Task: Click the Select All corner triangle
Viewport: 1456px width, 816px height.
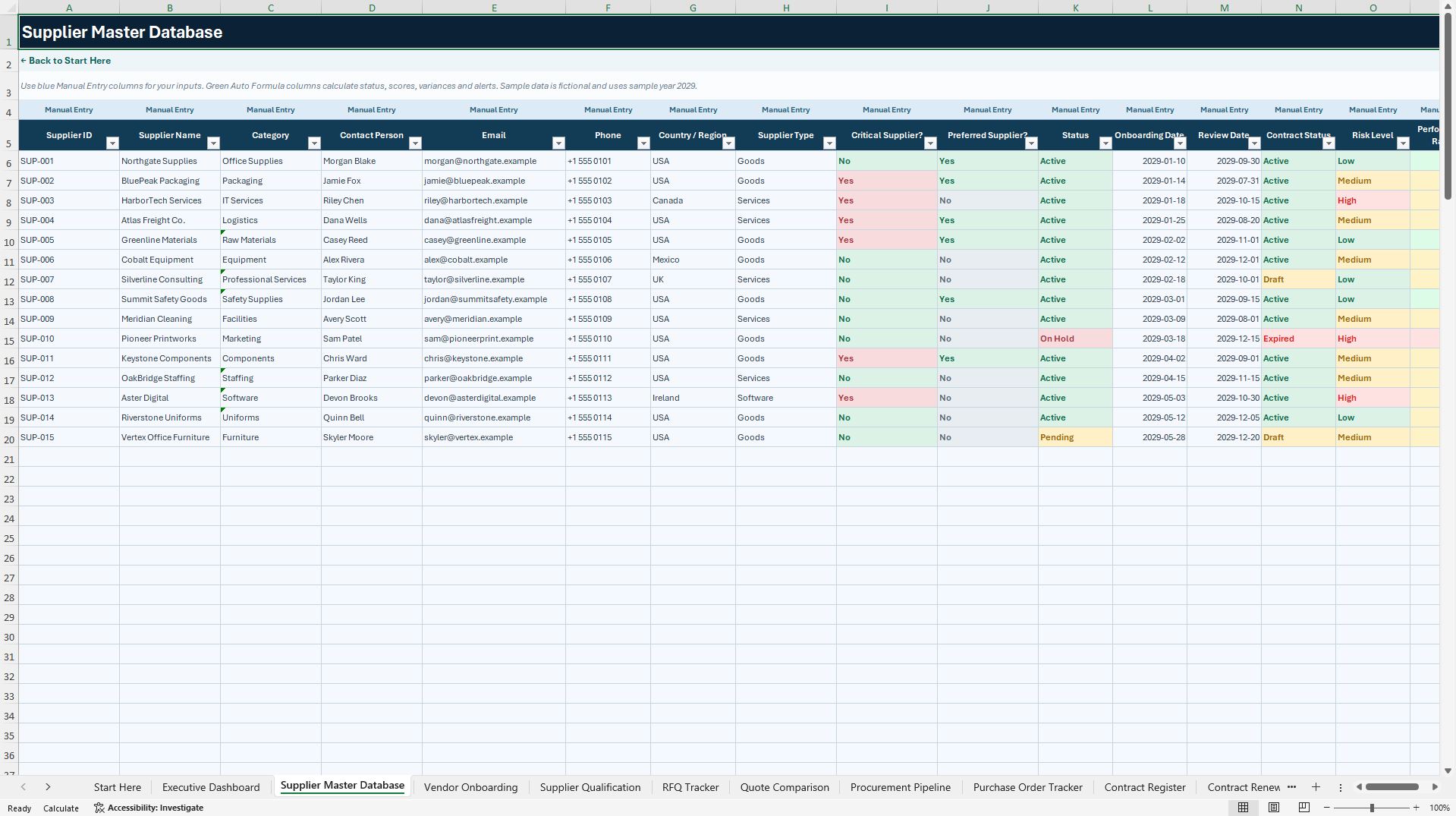Action: tap(9, 8)
